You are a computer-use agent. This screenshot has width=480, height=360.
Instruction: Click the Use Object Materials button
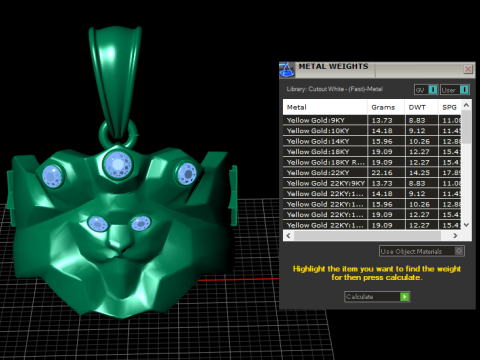(x=421, y=251)
